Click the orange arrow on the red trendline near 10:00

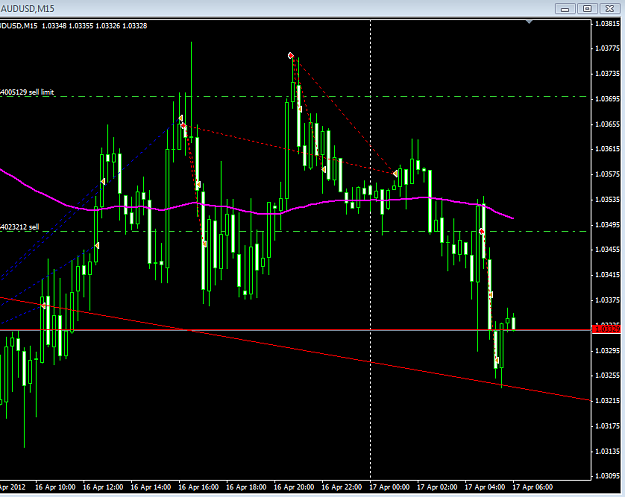[43, 306]
